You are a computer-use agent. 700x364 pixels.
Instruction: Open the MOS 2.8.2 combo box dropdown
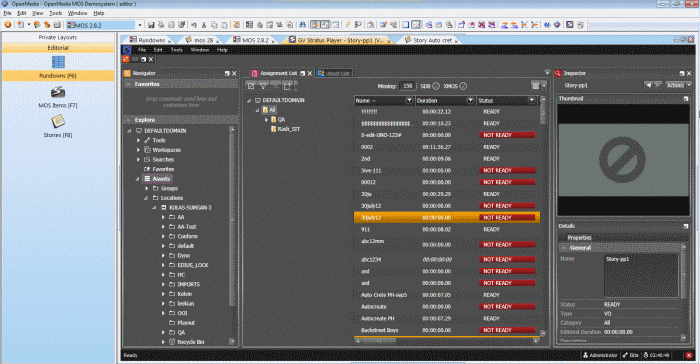pos(140,25)
